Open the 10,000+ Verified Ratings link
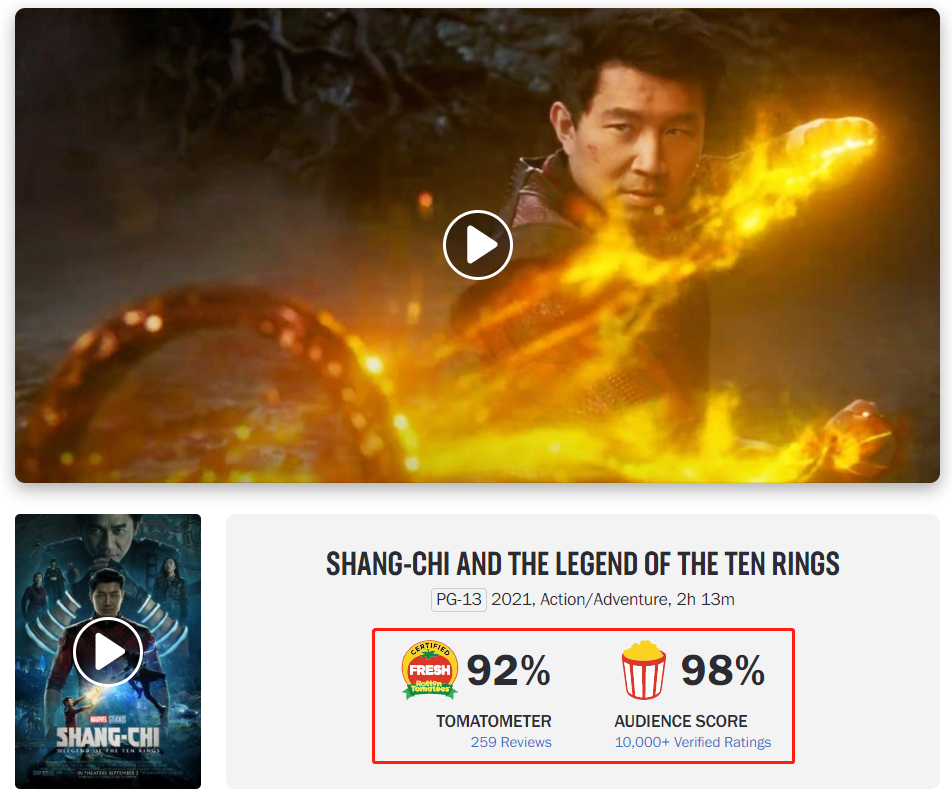The height and width of the screenshot is (801, 952). [693, 742]
